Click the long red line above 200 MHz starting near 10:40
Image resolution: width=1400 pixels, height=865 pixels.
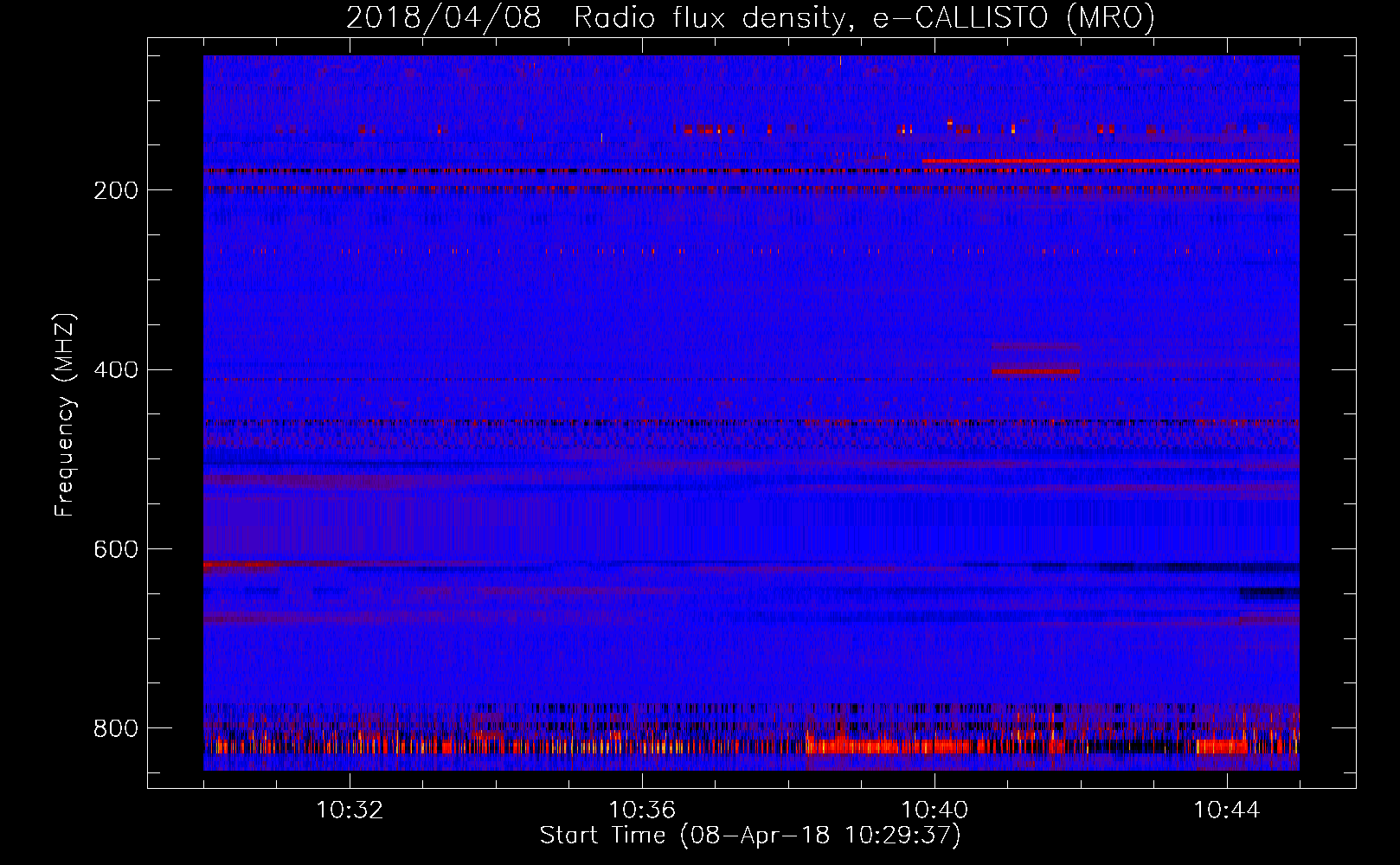tap(1110, 161)
